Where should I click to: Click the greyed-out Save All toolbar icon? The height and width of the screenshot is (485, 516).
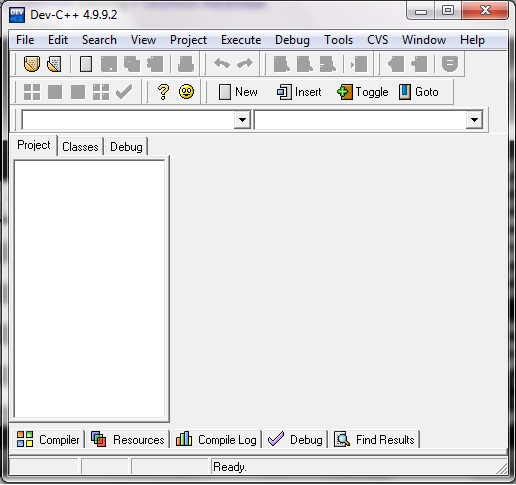point(132,64)
